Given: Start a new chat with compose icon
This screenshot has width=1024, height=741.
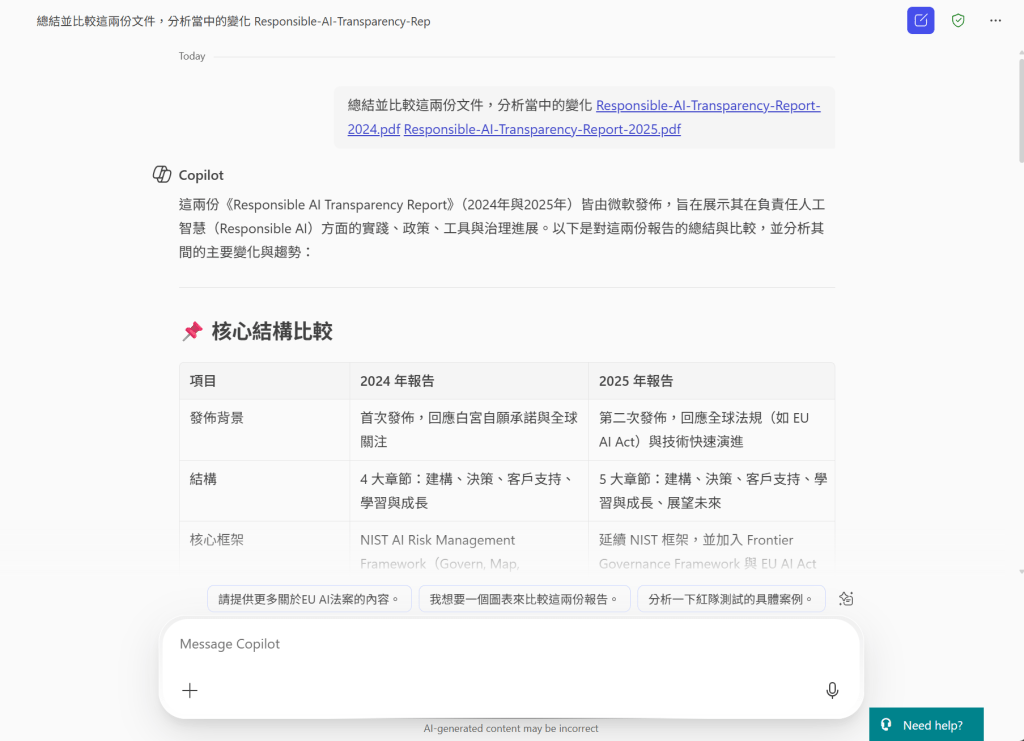Looking at the screenshot, I should coord(920,21).
